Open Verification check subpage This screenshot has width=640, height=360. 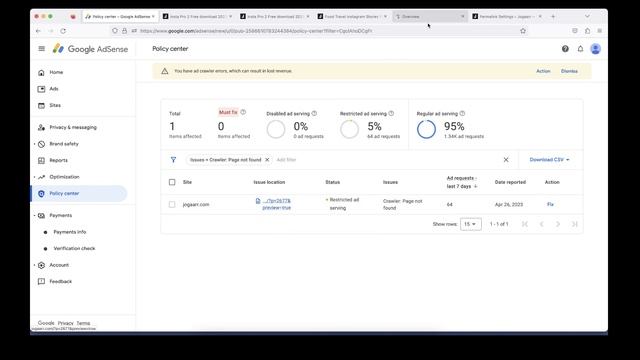(x=74, y=248)
